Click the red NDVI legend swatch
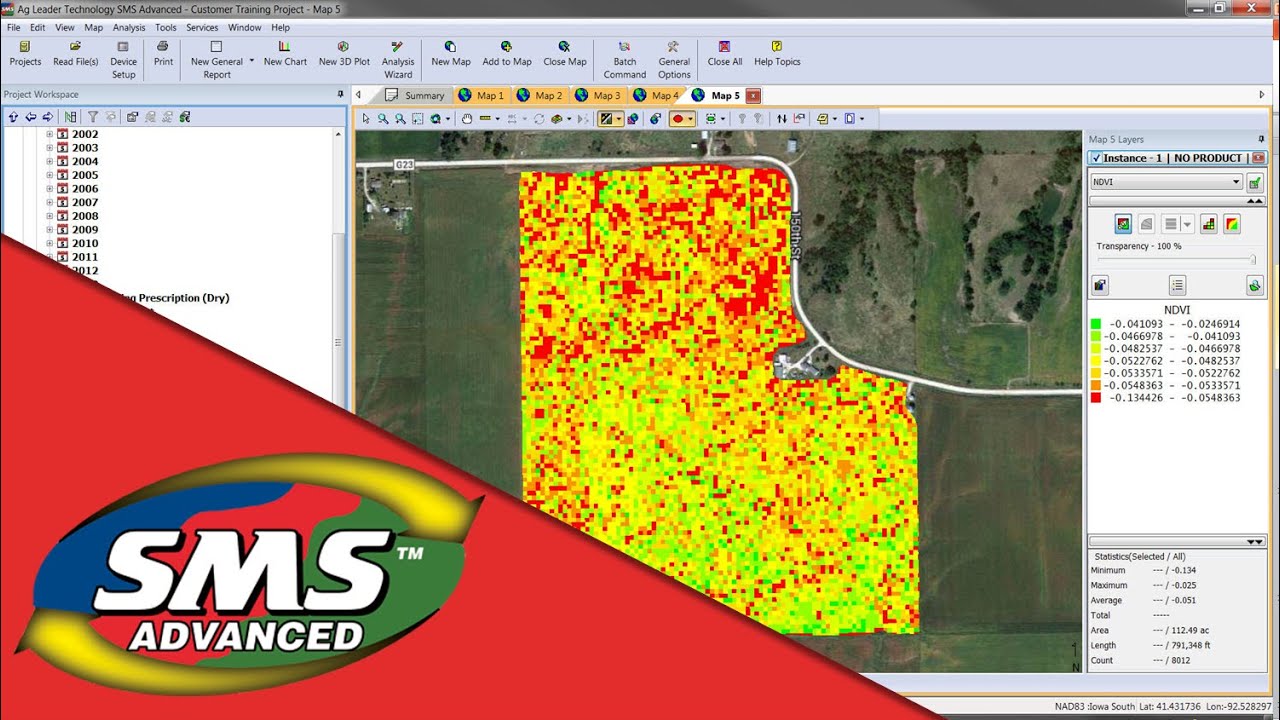 point(1096,397)
